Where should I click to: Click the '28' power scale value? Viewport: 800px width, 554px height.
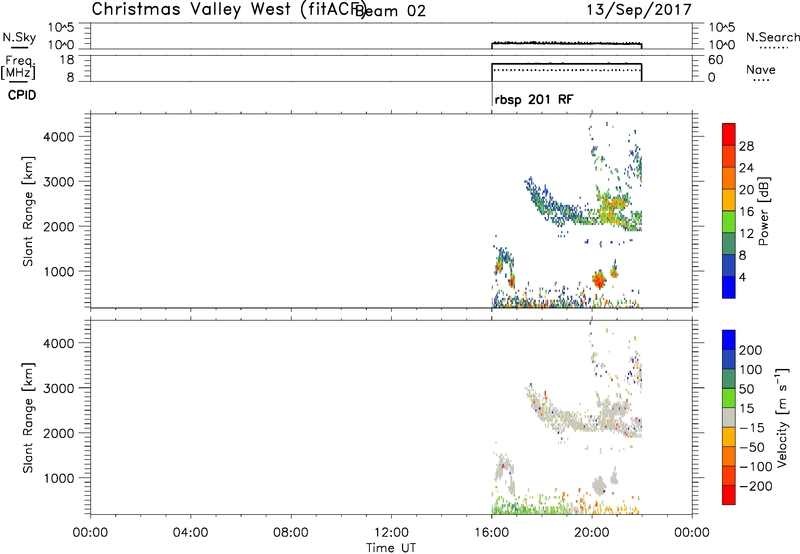point(746,146)
